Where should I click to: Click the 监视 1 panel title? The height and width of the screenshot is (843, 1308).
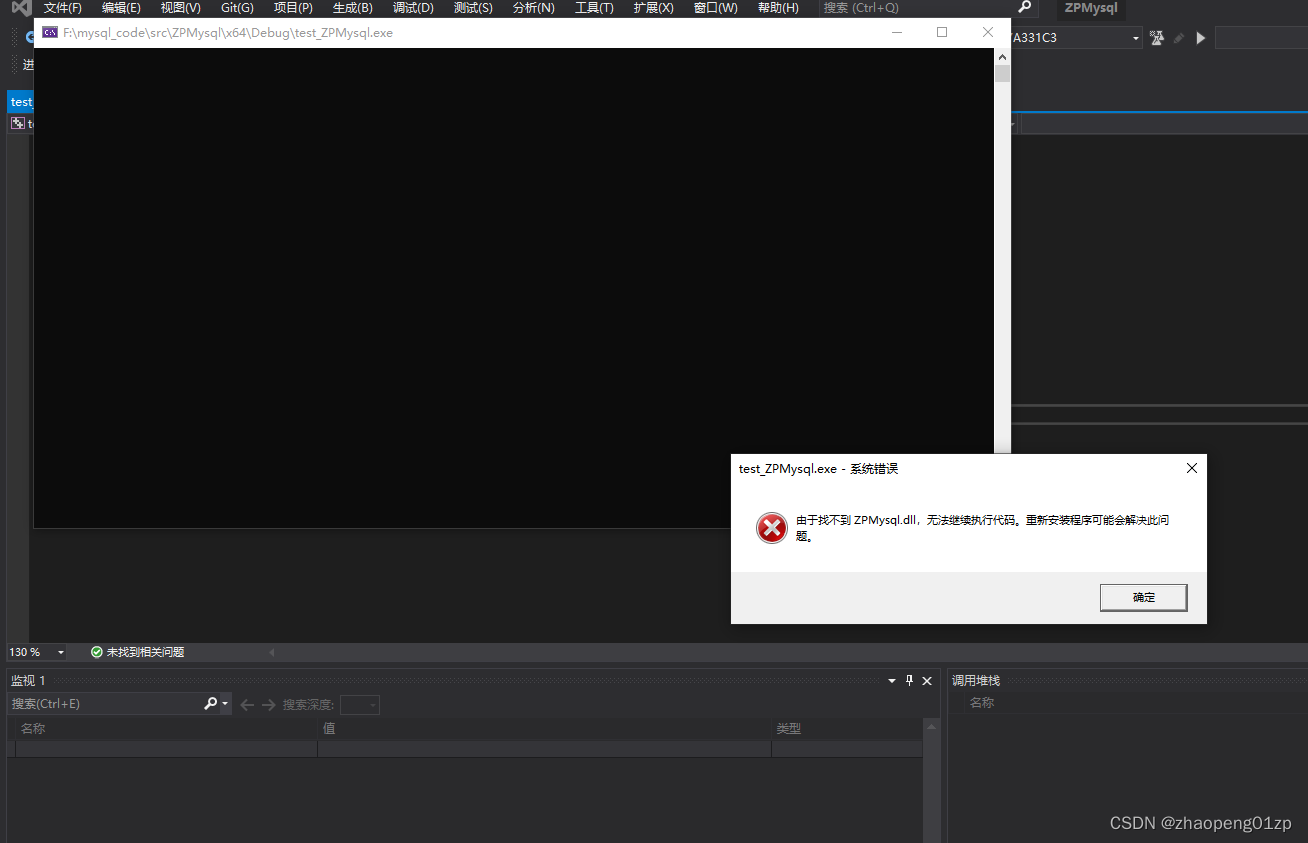click(x=28, y=680)
